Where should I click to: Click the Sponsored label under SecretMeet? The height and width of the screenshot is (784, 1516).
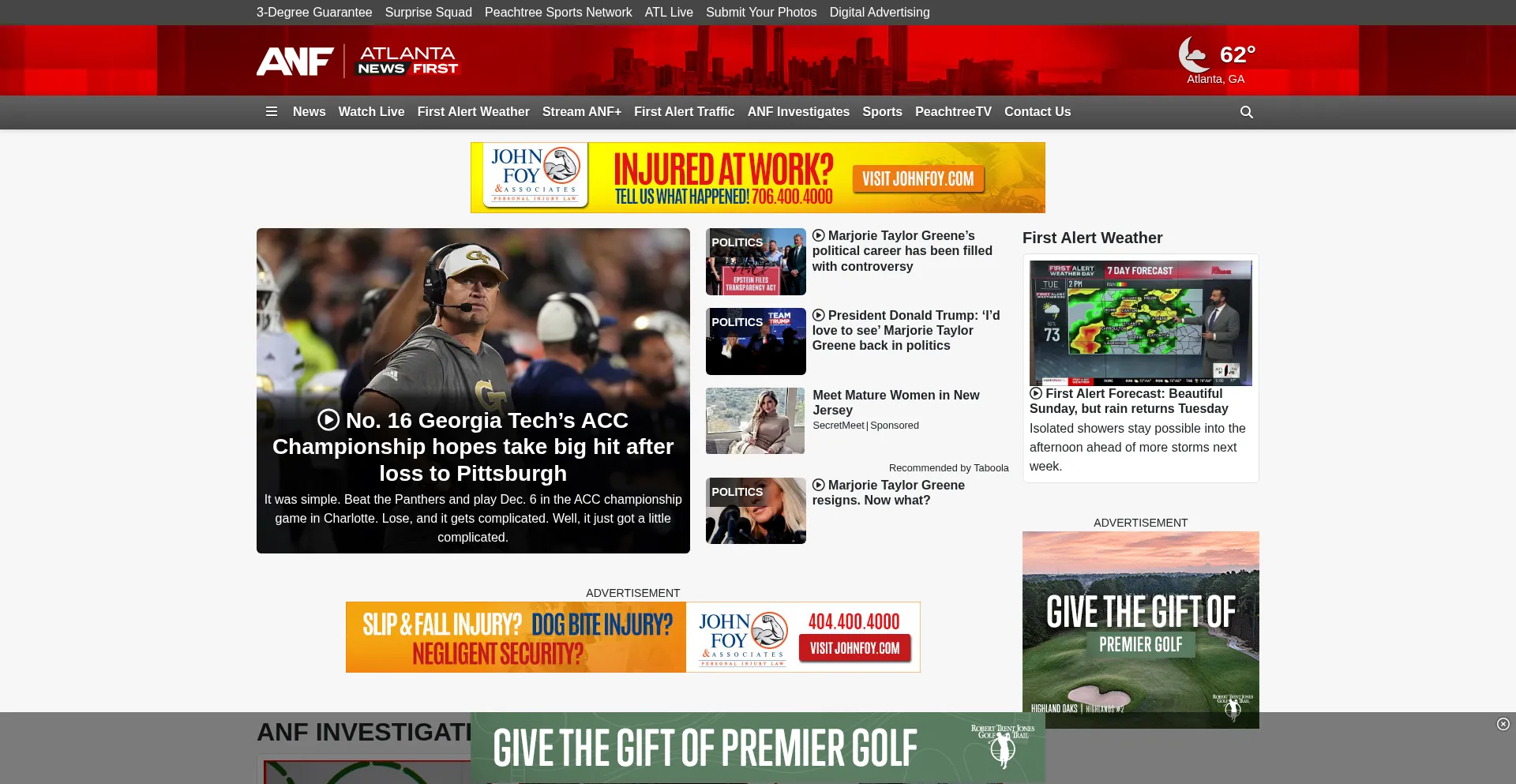point(895,426)
